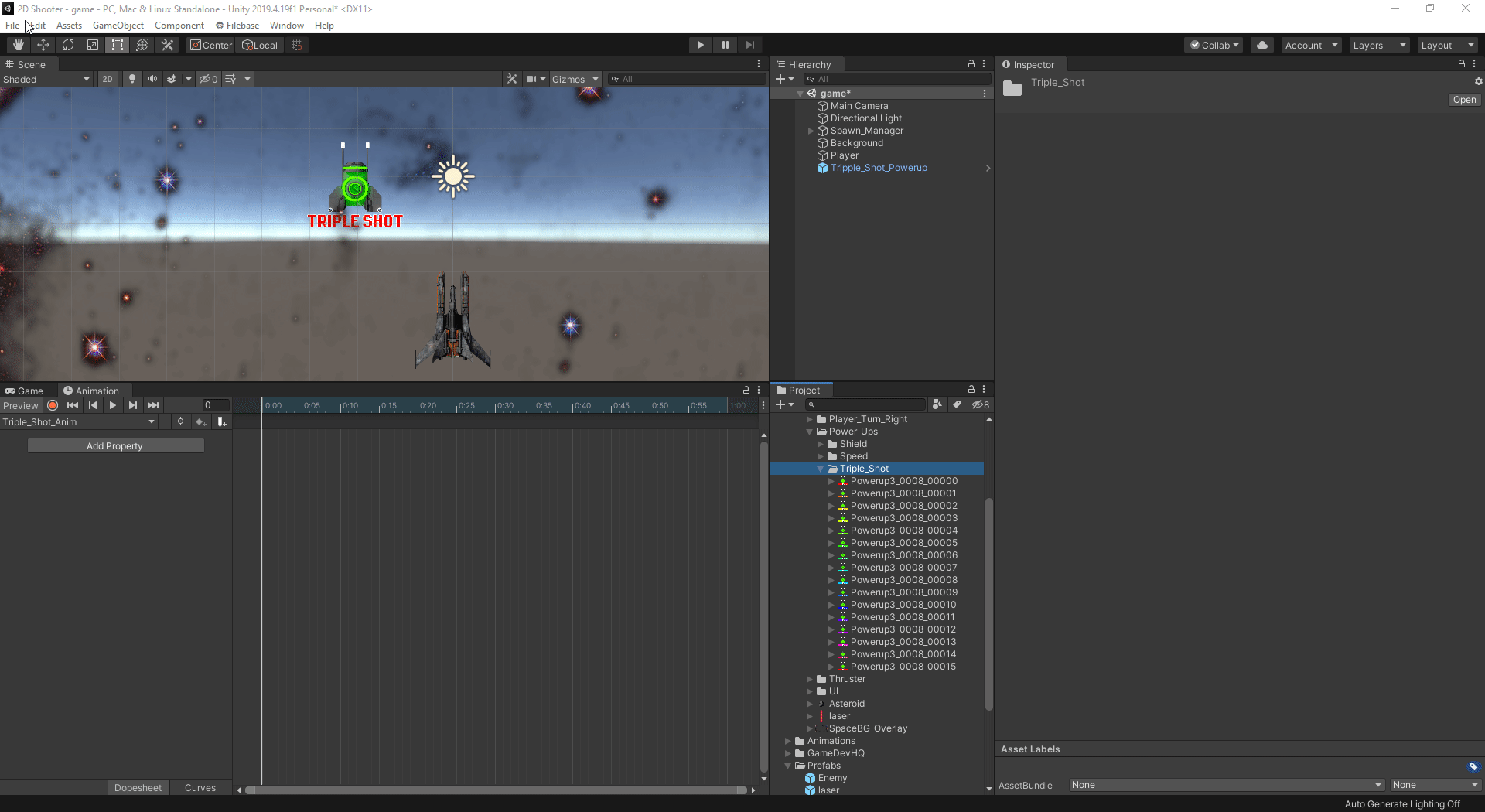
Task: Select the Rect tool
Action: 118,45
